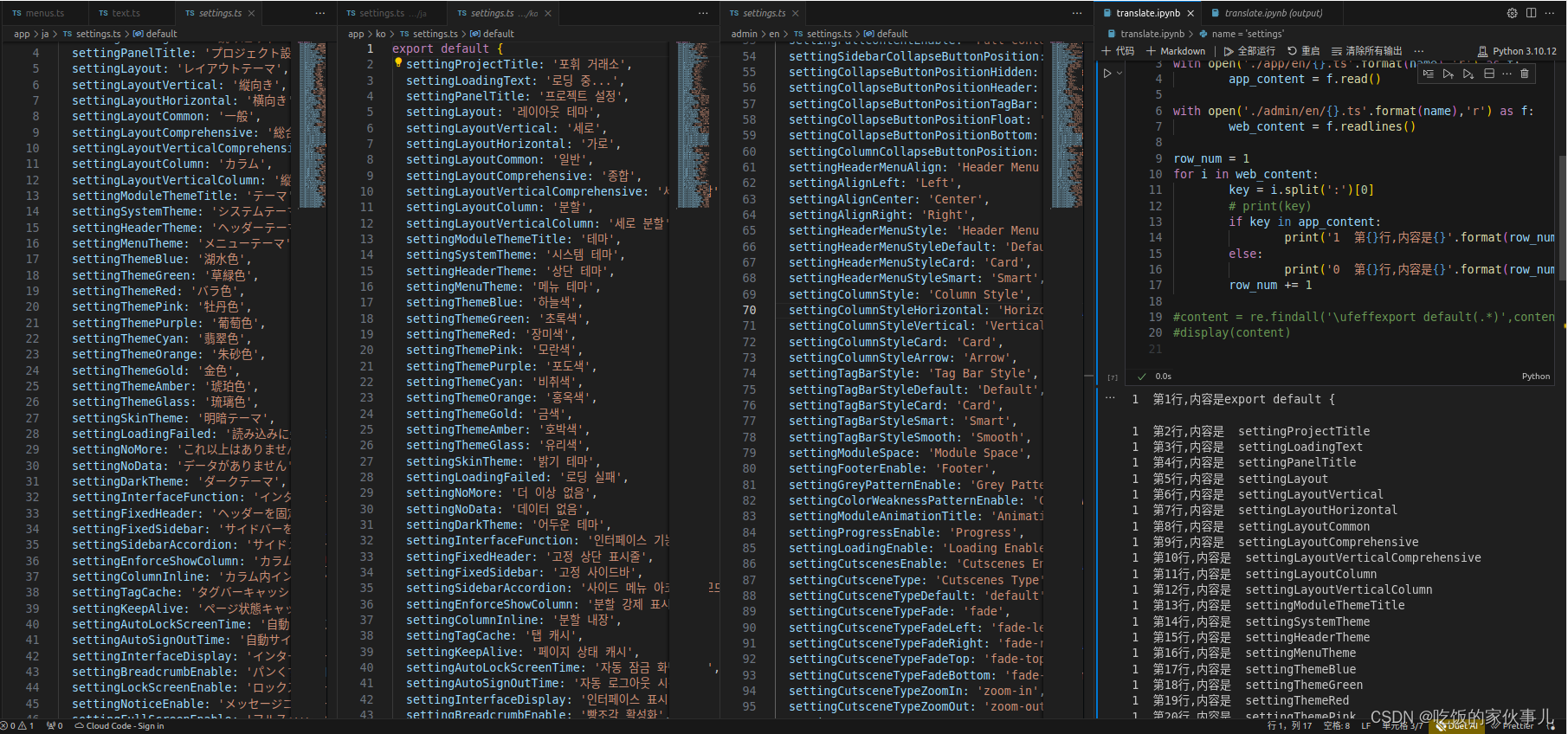Open the run cell options dropdown arrow
This screenshot has height=734, width=1568.
click(x=1120, y=74)
